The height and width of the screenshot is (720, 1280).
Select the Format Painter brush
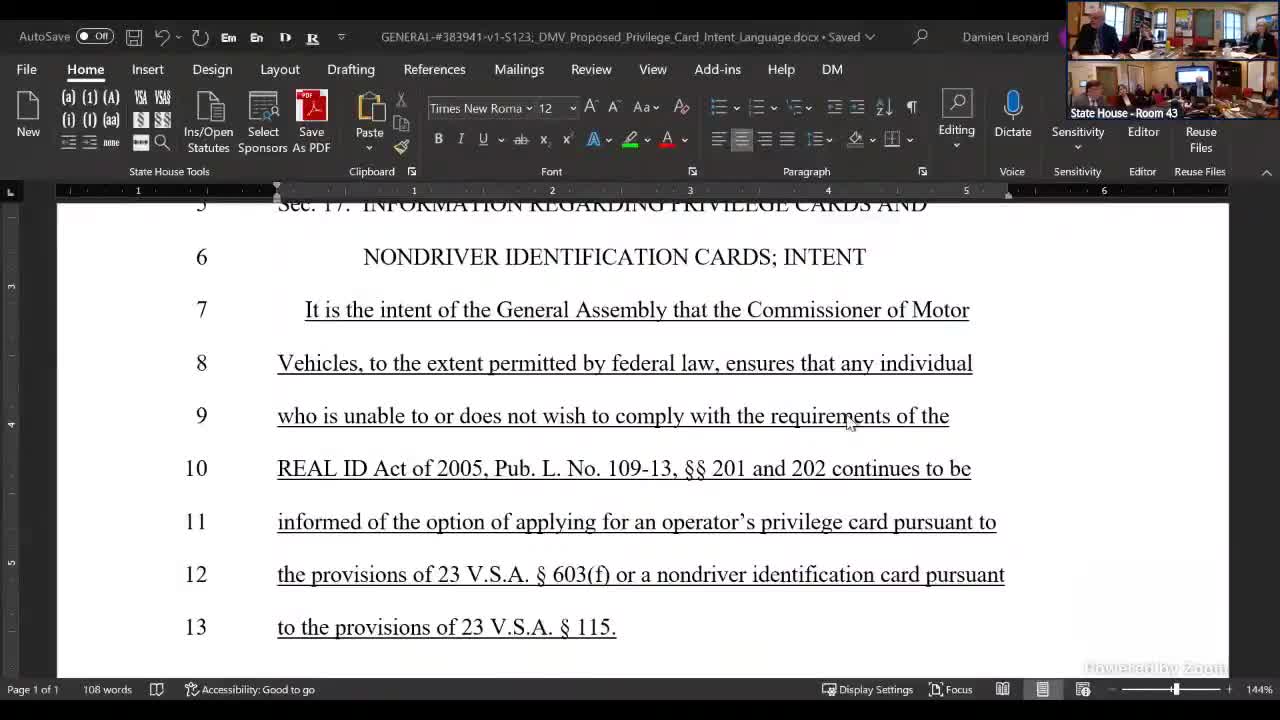401,147
